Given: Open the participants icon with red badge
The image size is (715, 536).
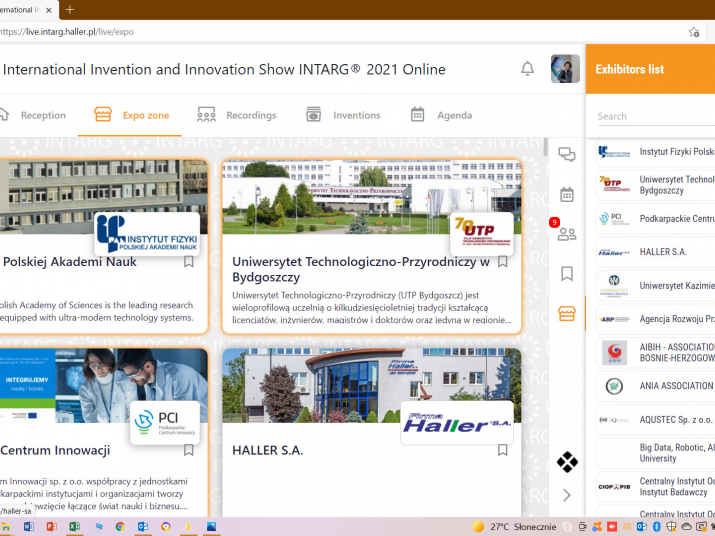Looking at the screenshot, I should coord(566,234).
